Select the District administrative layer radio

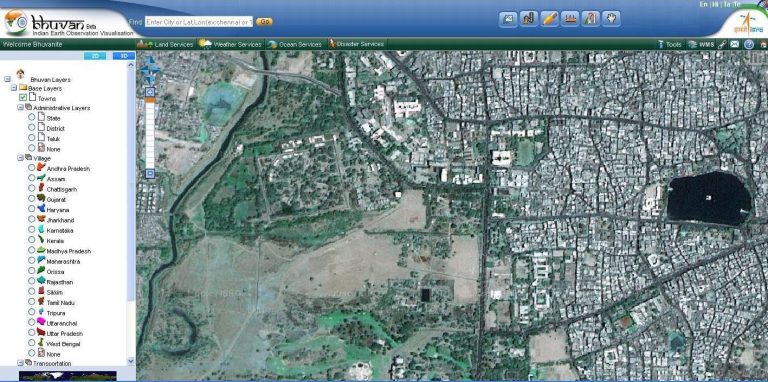coord(31,127)
